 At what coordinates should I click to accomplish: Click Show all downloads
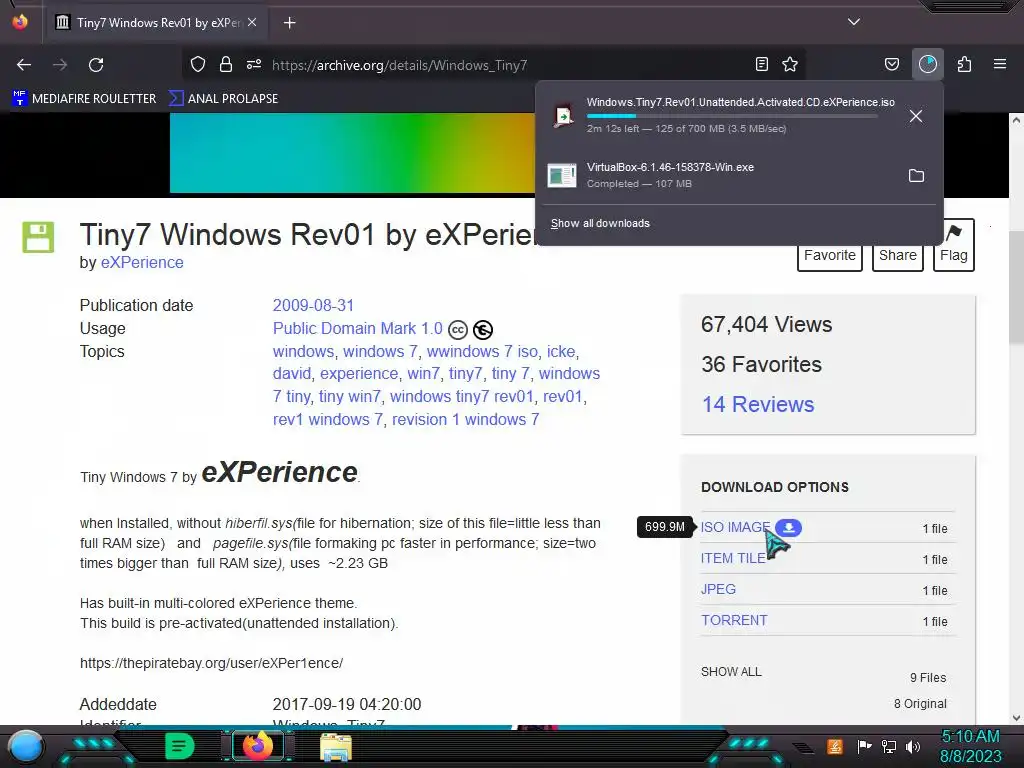[600, 223]
